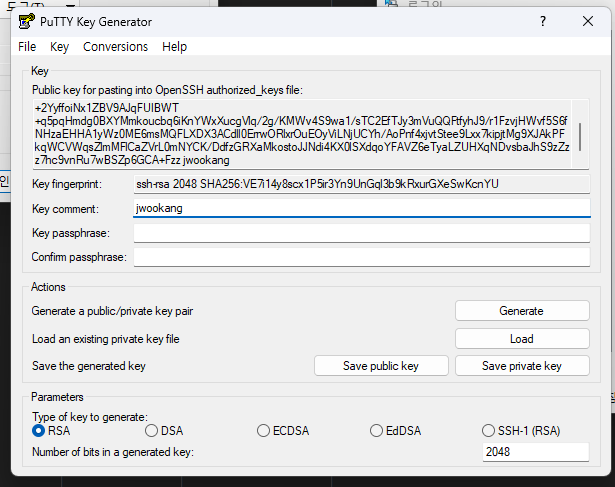Click the Load button
The width and height of the screenshot is (615, 487).
pyautogui.click(x=522, y=339)
